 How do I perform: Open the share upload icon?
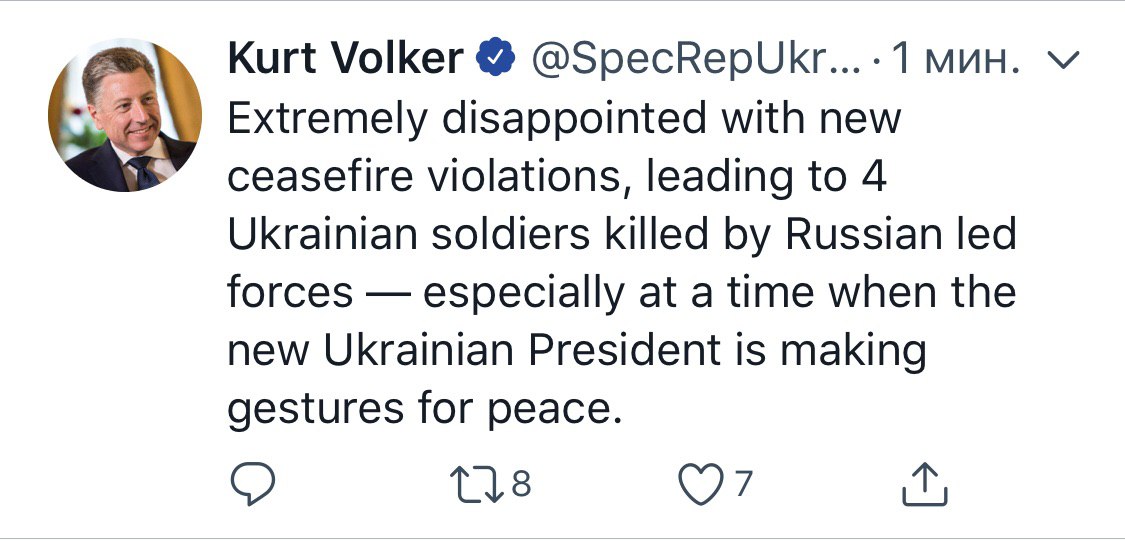(x=924, y=484)
